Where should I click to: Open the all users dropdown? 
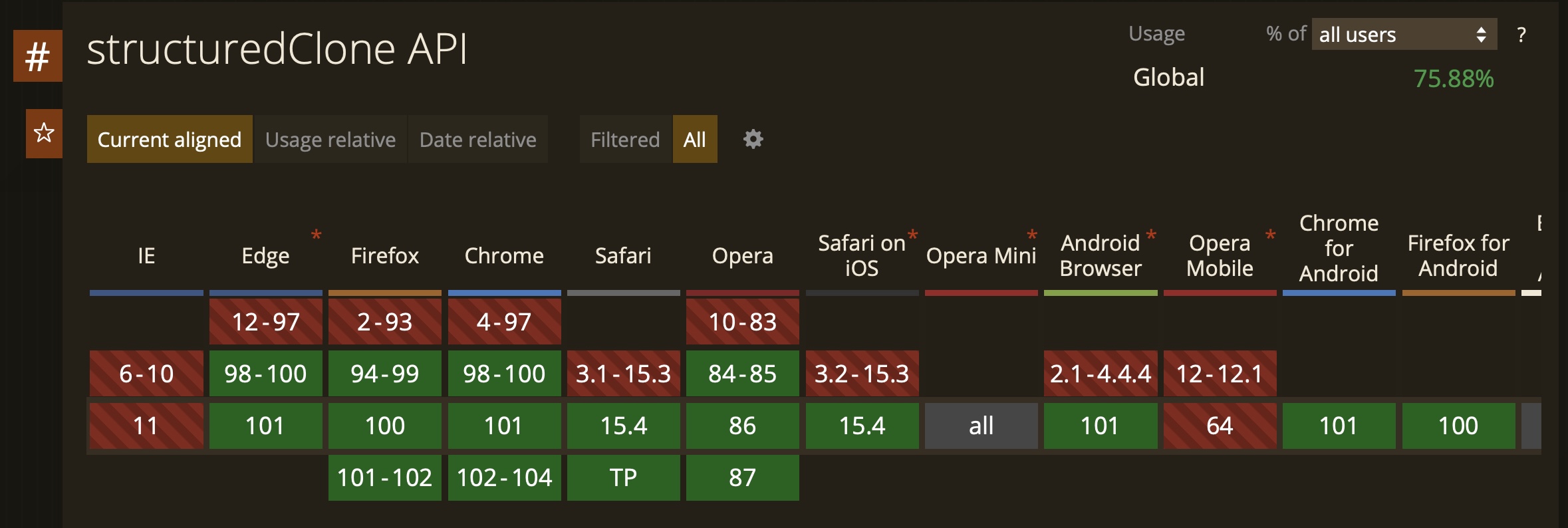point(1404,35)
